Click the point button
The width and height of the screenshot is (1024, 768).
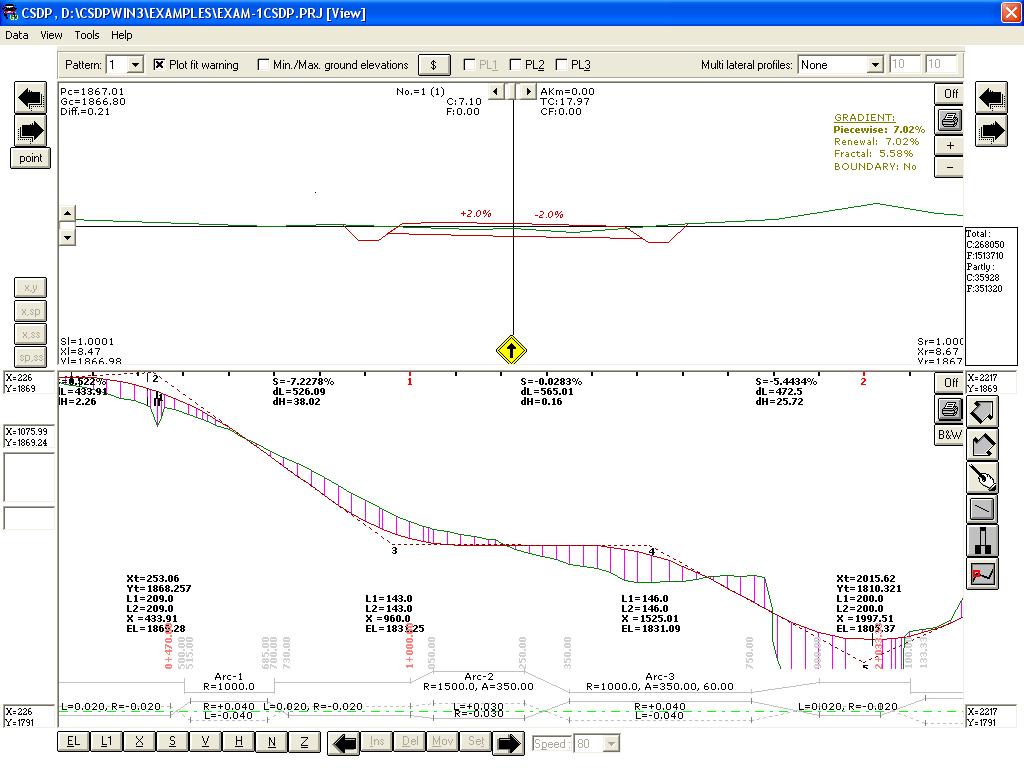[x=31, y=158]
